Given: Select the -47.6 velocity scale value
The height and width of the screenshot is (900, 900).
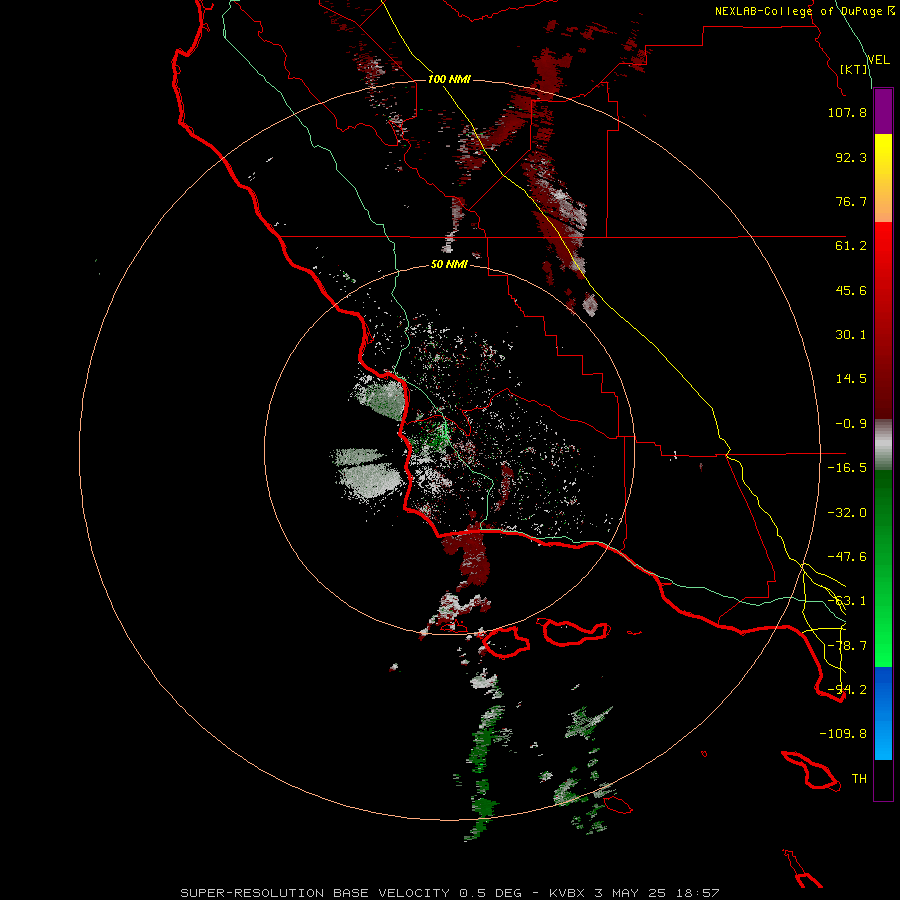Looking at the screenshot, I should tap(847, 557).
